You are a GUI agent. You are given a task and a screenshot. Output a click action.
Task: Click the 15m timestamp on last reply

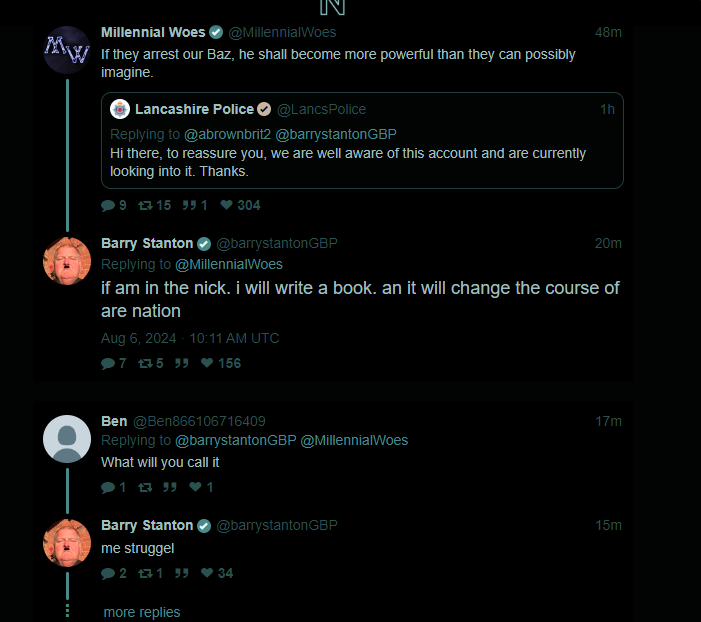tap(608, 525)
